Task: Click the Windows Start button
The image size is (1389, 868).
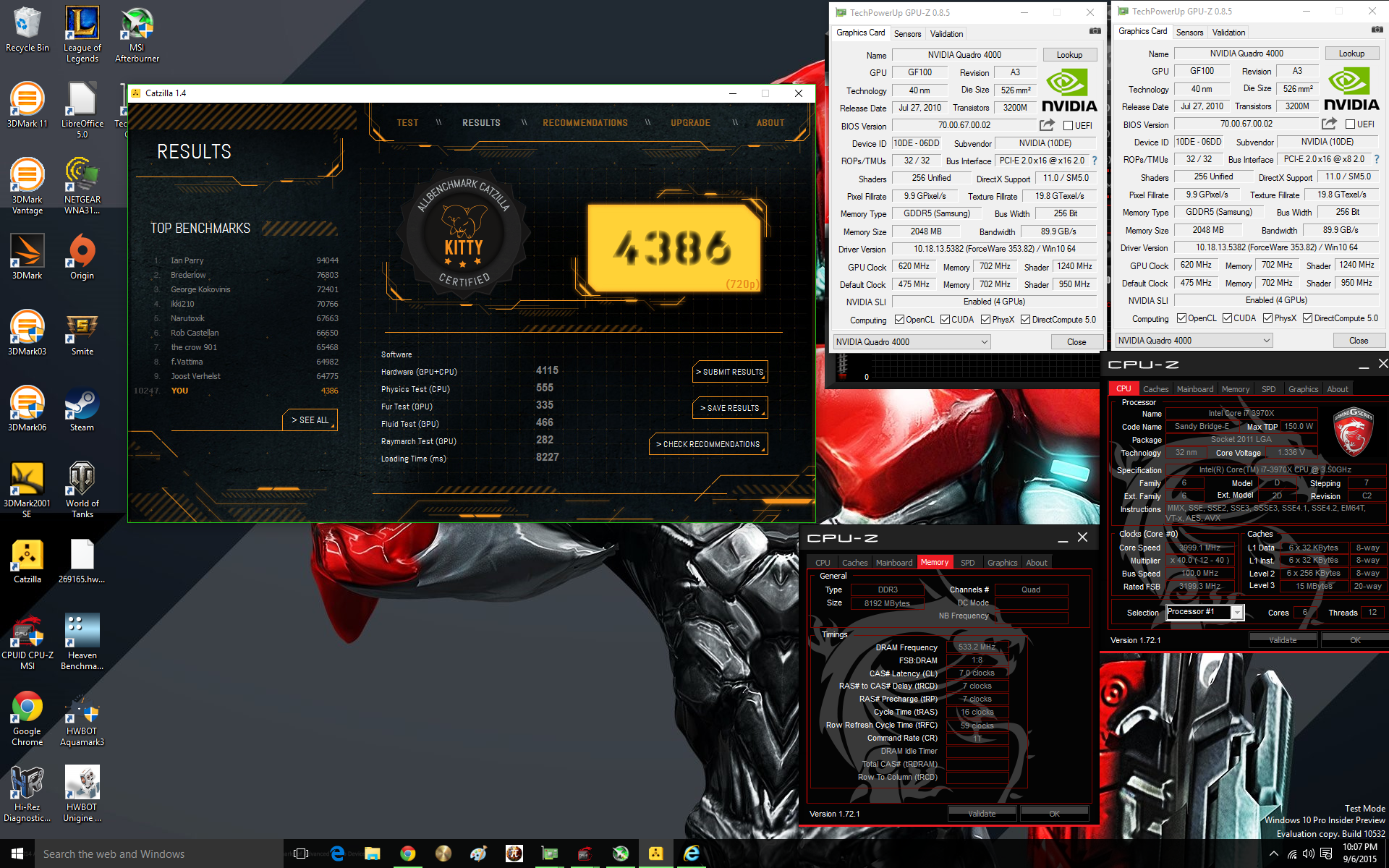Action: tap(17, 854)
